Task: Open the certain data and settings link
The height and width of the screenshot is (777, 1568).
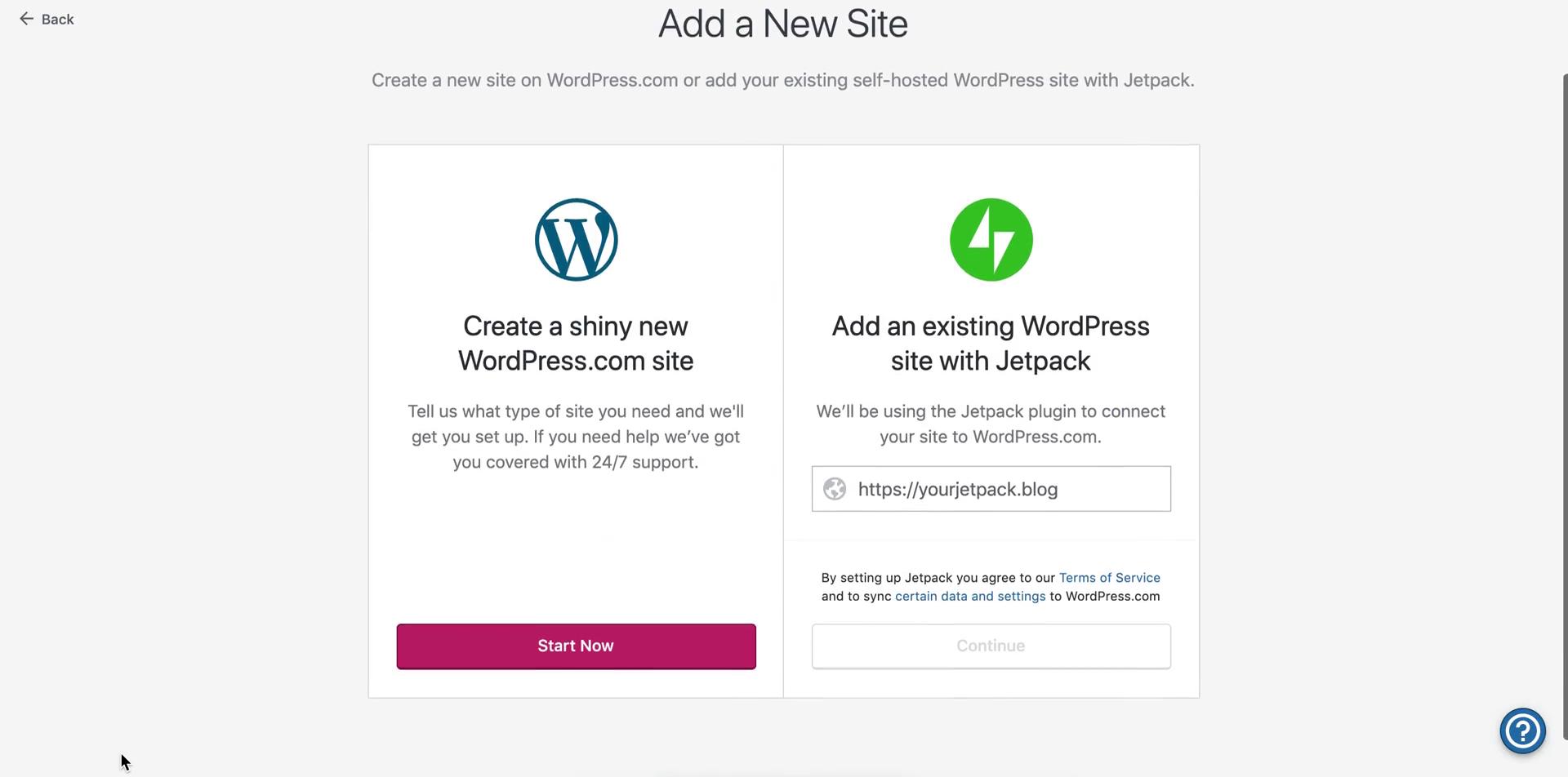Action: pyautogui.click(x=970, y=596)
